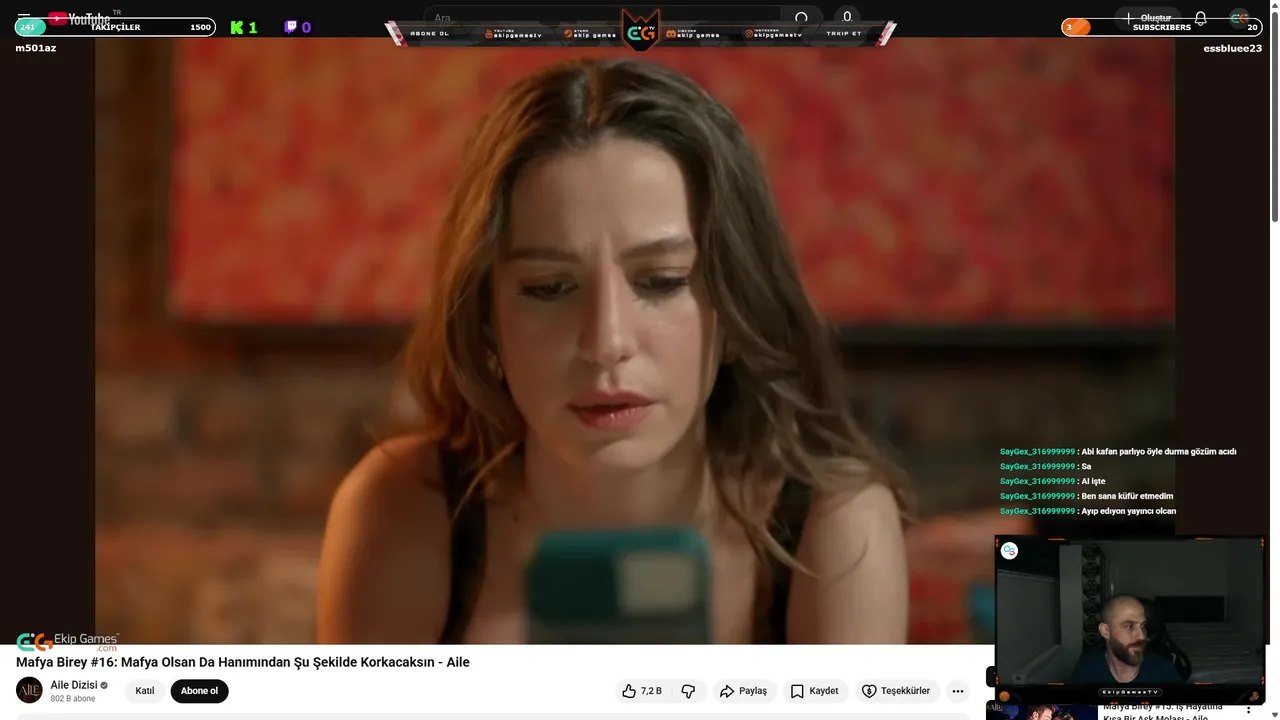Subscribe with the Abone ol button
Image resolution: width=1280 pixels, height=720 pixels.
199,691
